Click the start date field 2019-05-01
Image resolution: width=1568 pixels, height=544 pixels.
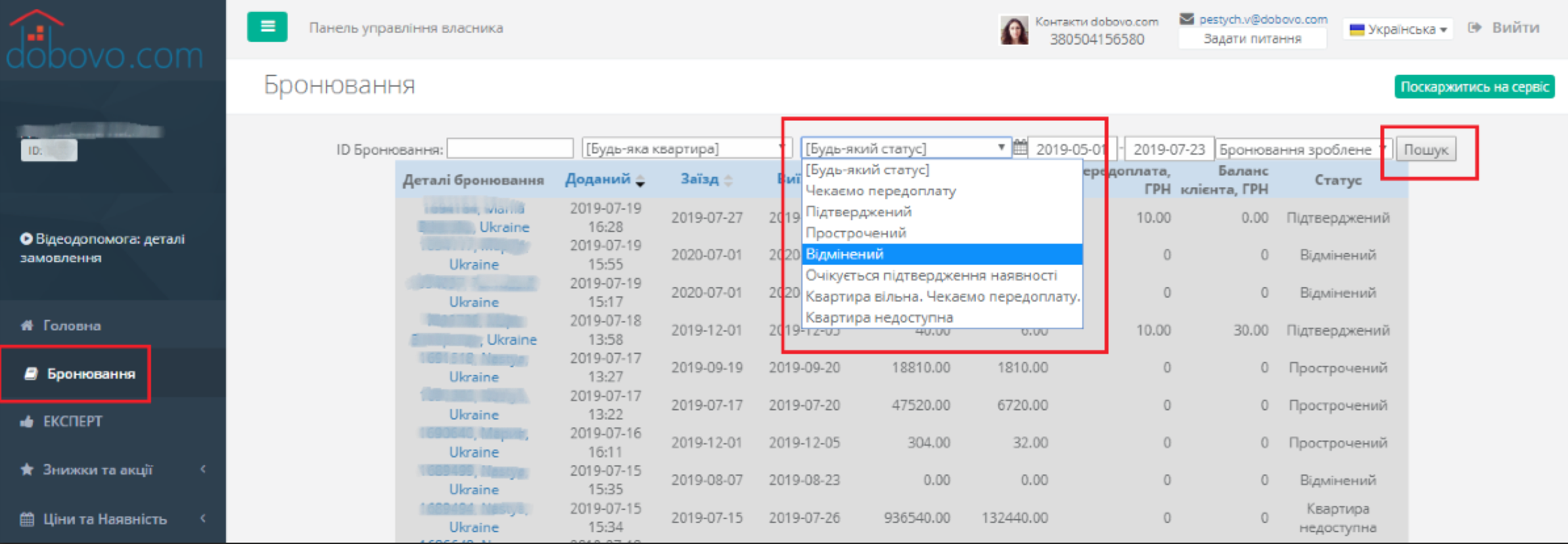click(1072, 149)
